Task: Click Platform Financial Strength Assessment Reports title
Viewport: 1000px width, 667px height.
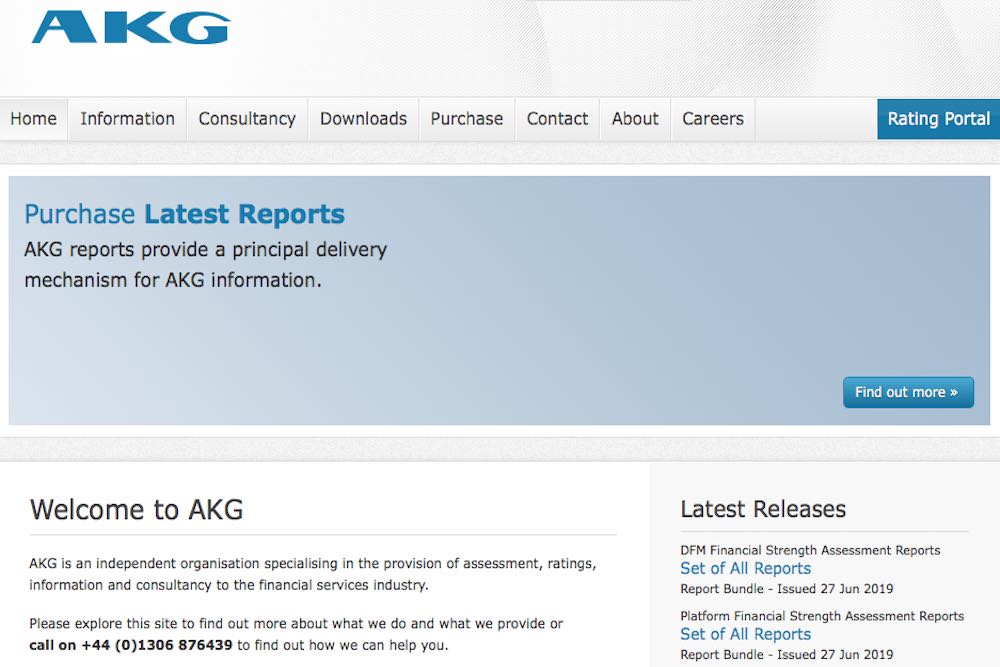Action: coord(822,616)
